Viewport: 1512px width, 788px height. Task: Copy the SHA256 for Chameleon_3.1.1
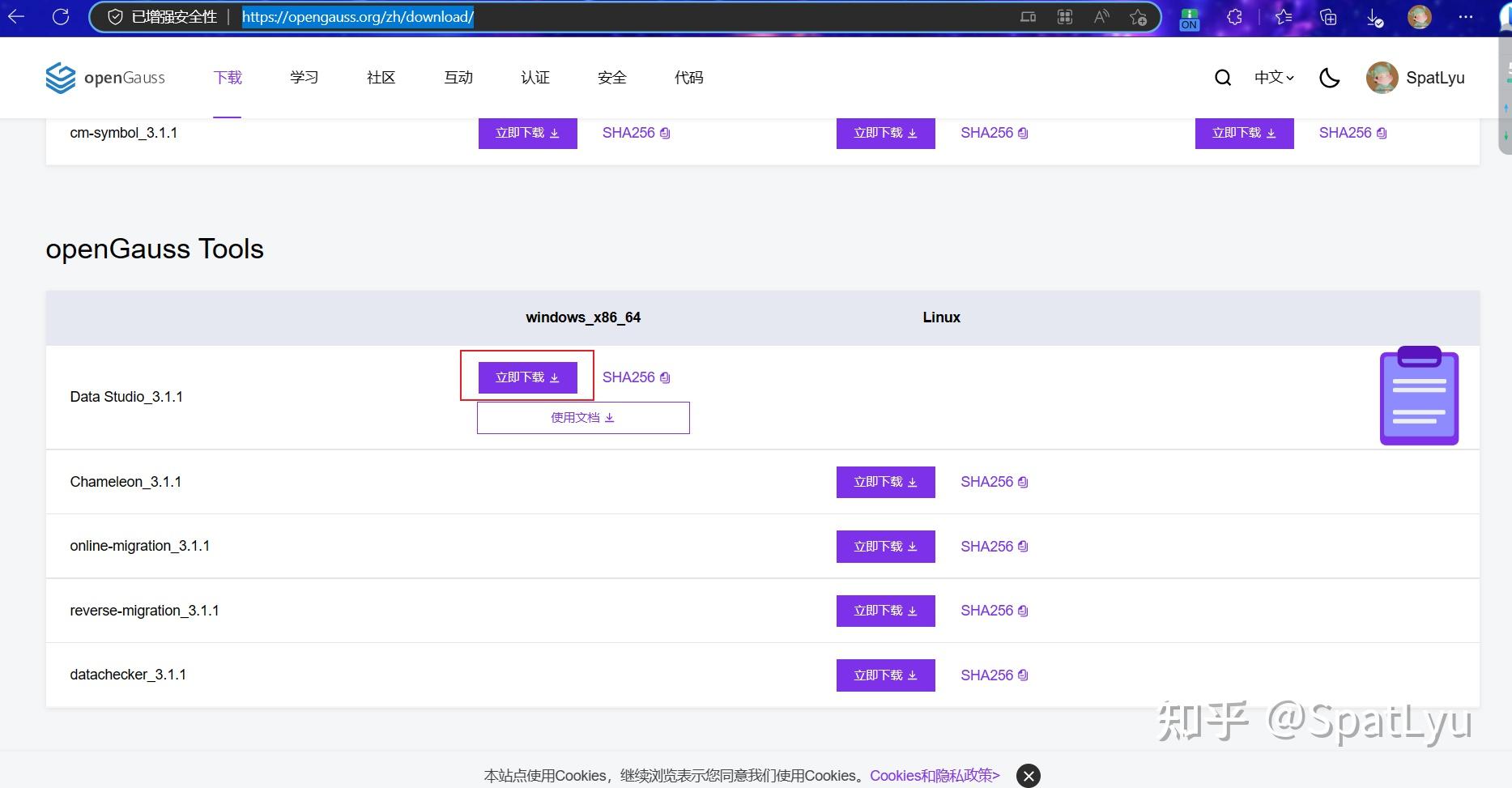pyautogui.click(x=1022, y=481)
